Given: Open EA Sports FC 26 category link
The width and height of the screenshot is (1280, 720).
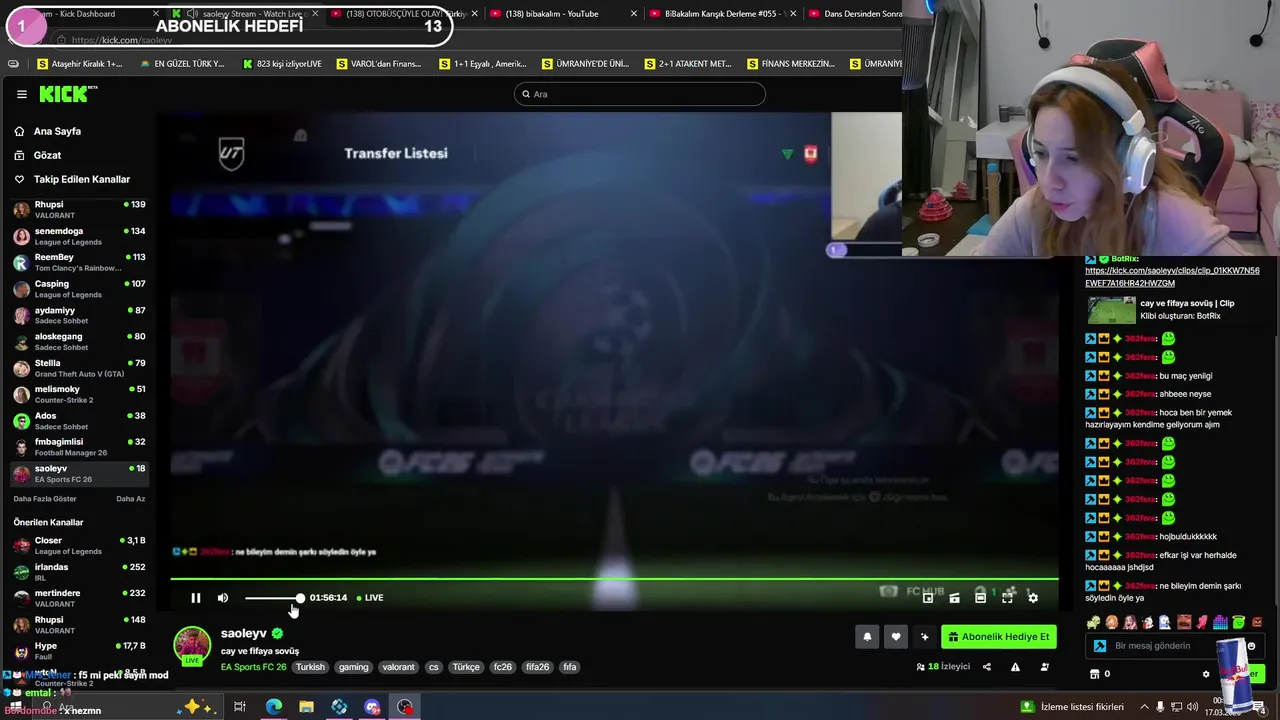Looking at the screenshot, I should click(253, 667).
